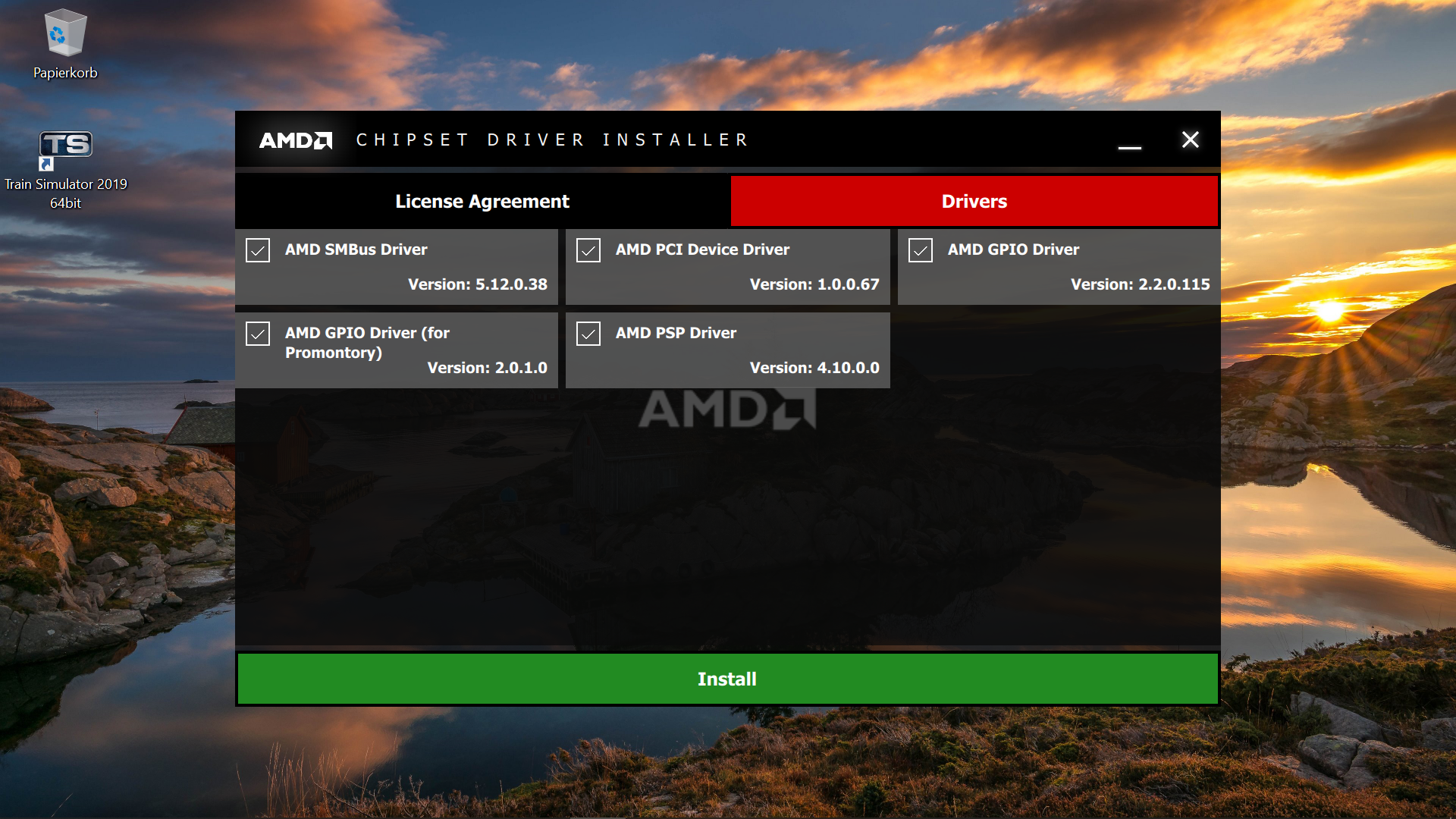Uncheck the AMD PCI Device Driver checkbox

point(588,250)
